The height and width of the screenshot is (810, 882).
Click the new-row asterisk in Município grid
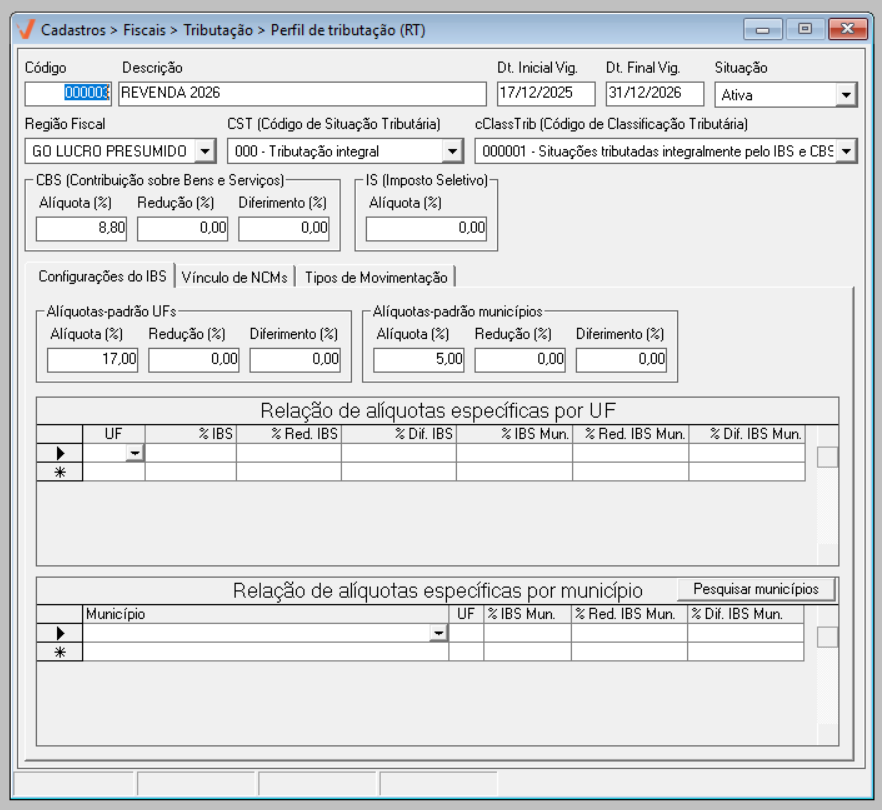(x=59, y=652)
